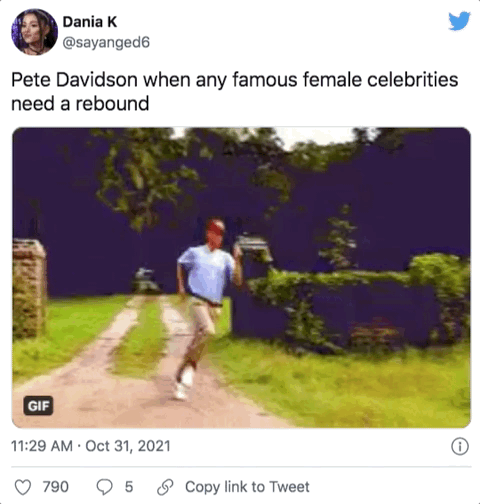Screen dimensions: 480x504
Task: Click the tweet text about Pete Davidson
Action: 235,91
